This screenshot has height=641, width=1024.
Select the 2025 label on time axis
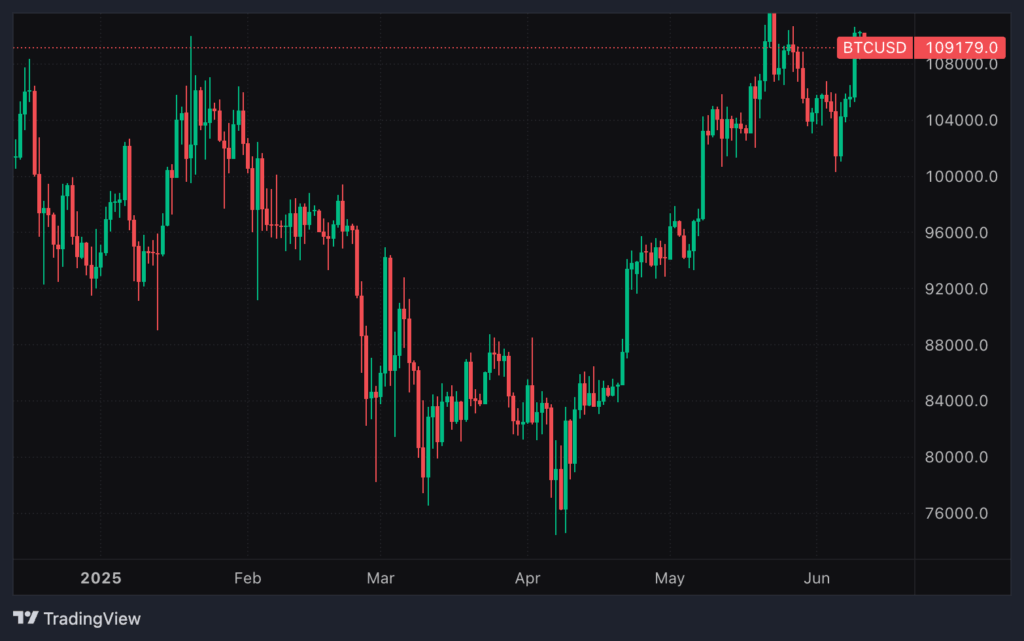click(100, 578)
